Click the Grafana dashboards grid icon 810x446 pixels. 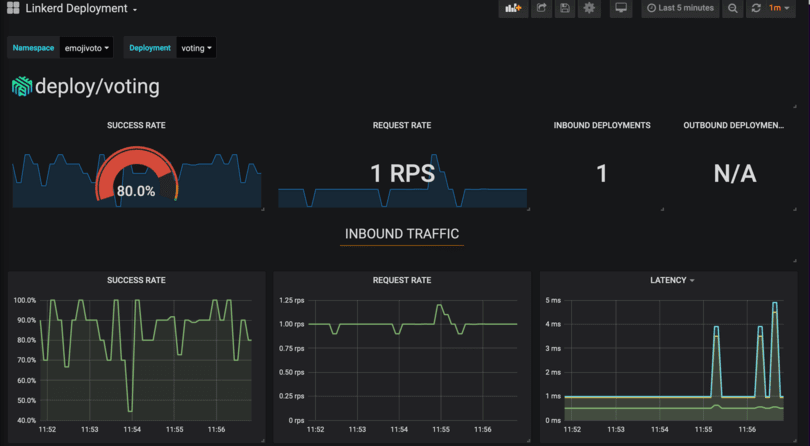[x=13, y=8]
